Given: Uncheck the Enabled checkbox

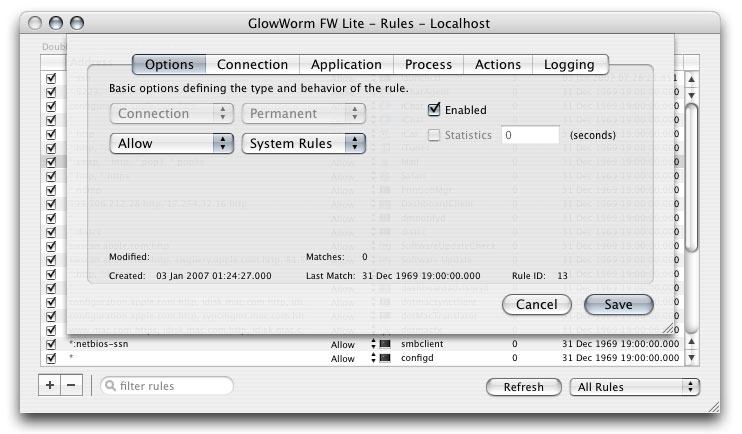Looking at the screenshot, I should (434, 109).
